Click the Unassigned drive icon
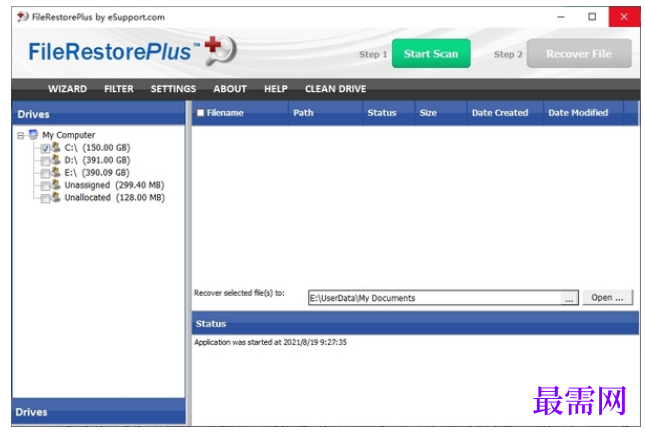The image size is (645, 432). tap(56, 184)
